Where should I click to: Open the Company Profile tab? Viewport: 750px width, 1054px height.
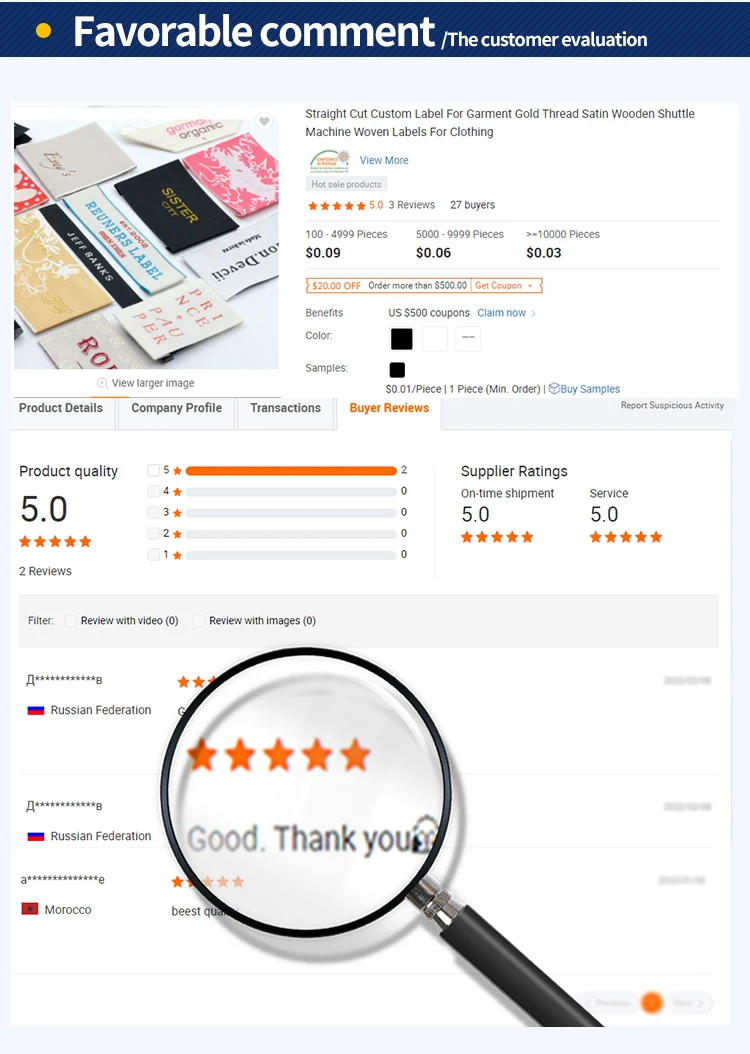click(x=177, y=408)
